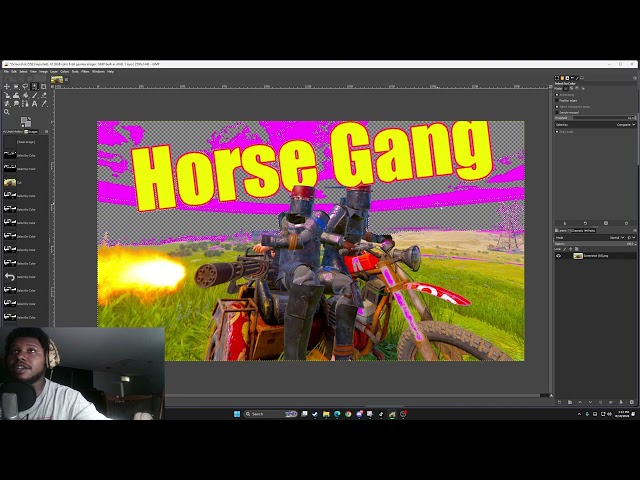
Task: Toggle the Draw mask checkbox
Action: (557, 132)
